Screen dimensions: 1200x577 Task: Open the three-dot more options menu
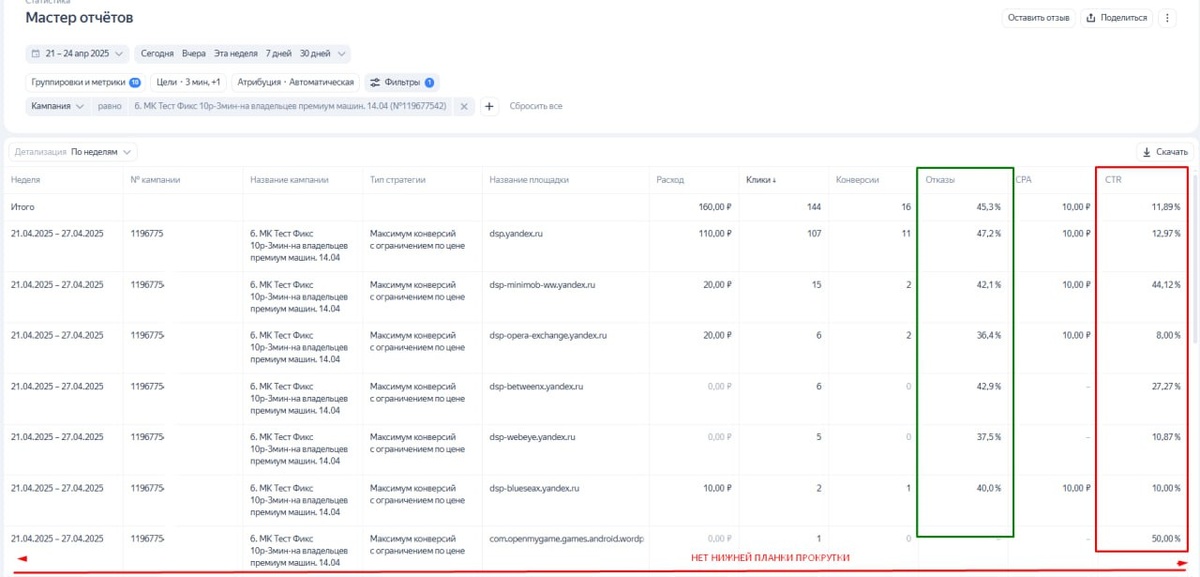pyautogui.click(x=1167, y=18)
